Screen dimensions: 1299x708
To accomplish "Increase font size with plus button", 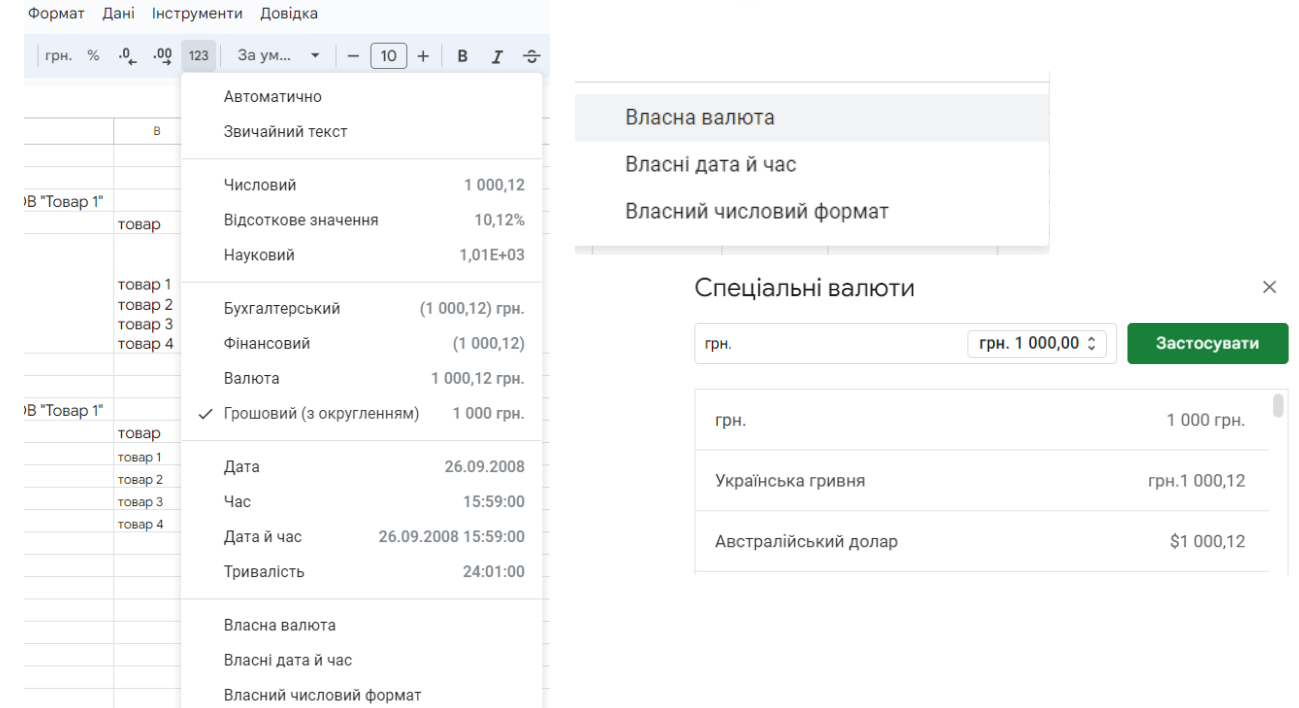I will (x=423, y=56).
